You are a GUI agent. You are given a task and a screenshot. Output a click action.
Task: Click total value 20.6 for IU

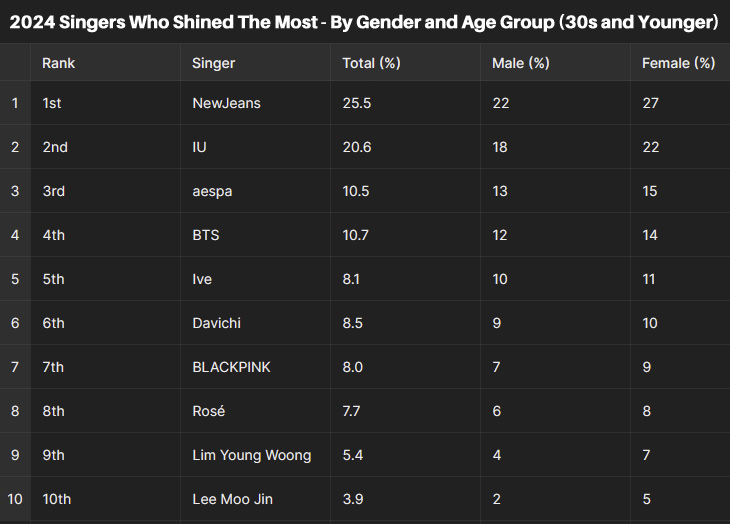coord(357,147)
